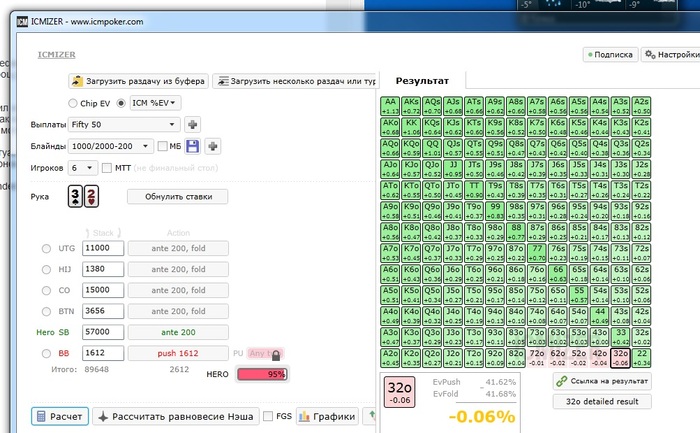Screen dimensions: 700x433
Task: Click the Расчет button
Action: click(60, 416)
